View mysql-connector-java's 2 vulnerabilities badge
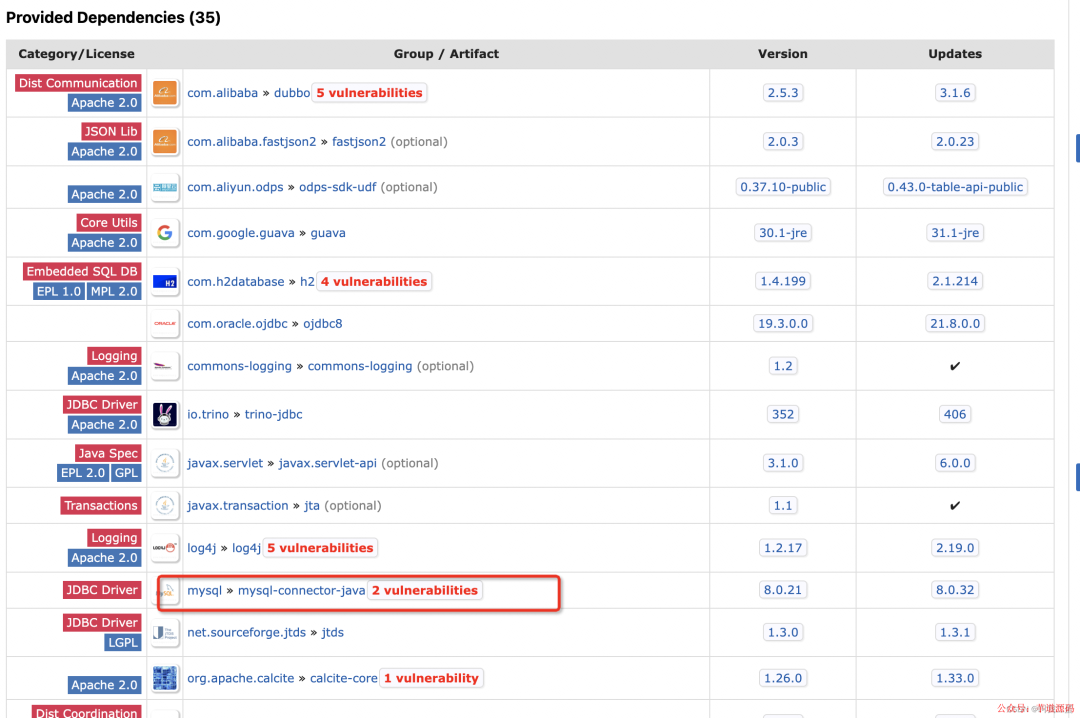1080x718 pixels. click(425, 591)
